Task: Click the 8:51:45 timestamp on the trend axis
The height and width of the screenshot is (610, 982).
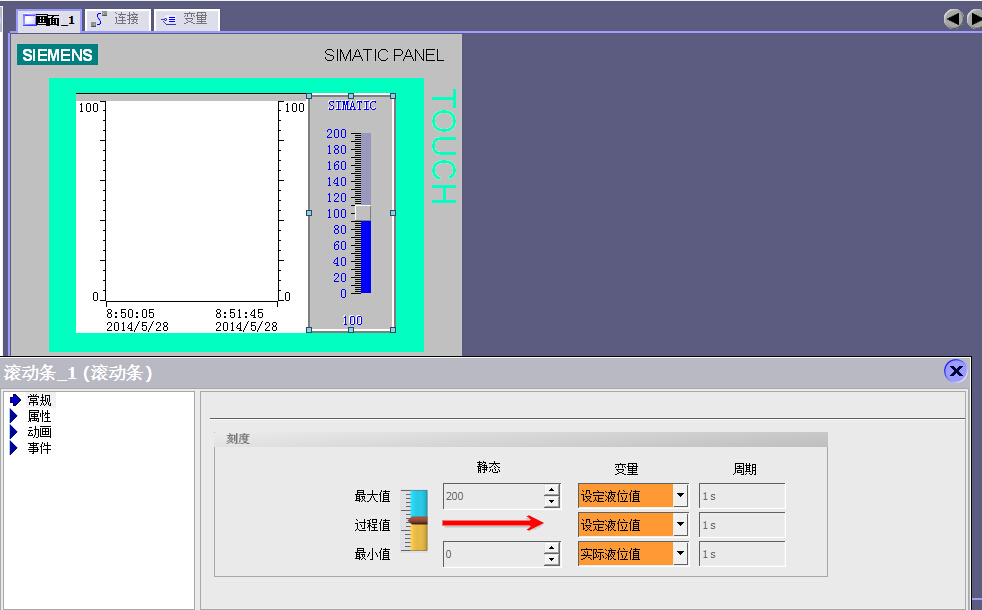Action: (239, 314)
